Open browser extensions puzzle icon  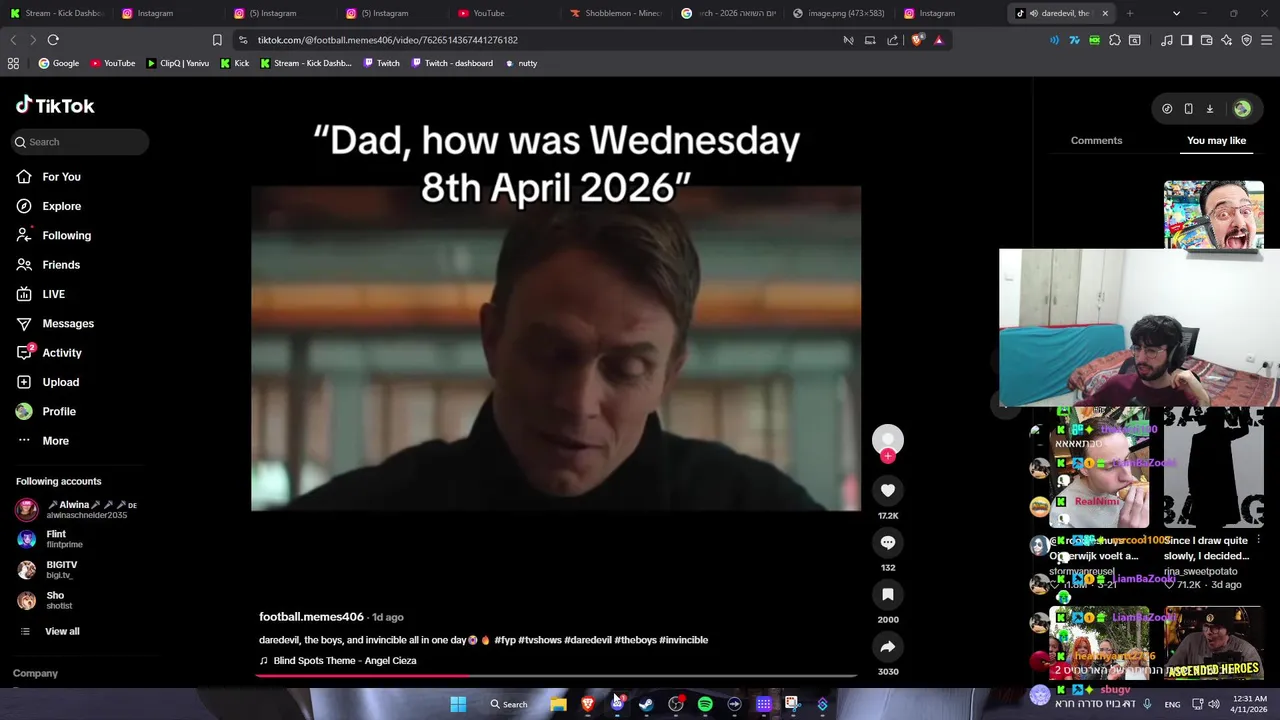point(1115,40)
